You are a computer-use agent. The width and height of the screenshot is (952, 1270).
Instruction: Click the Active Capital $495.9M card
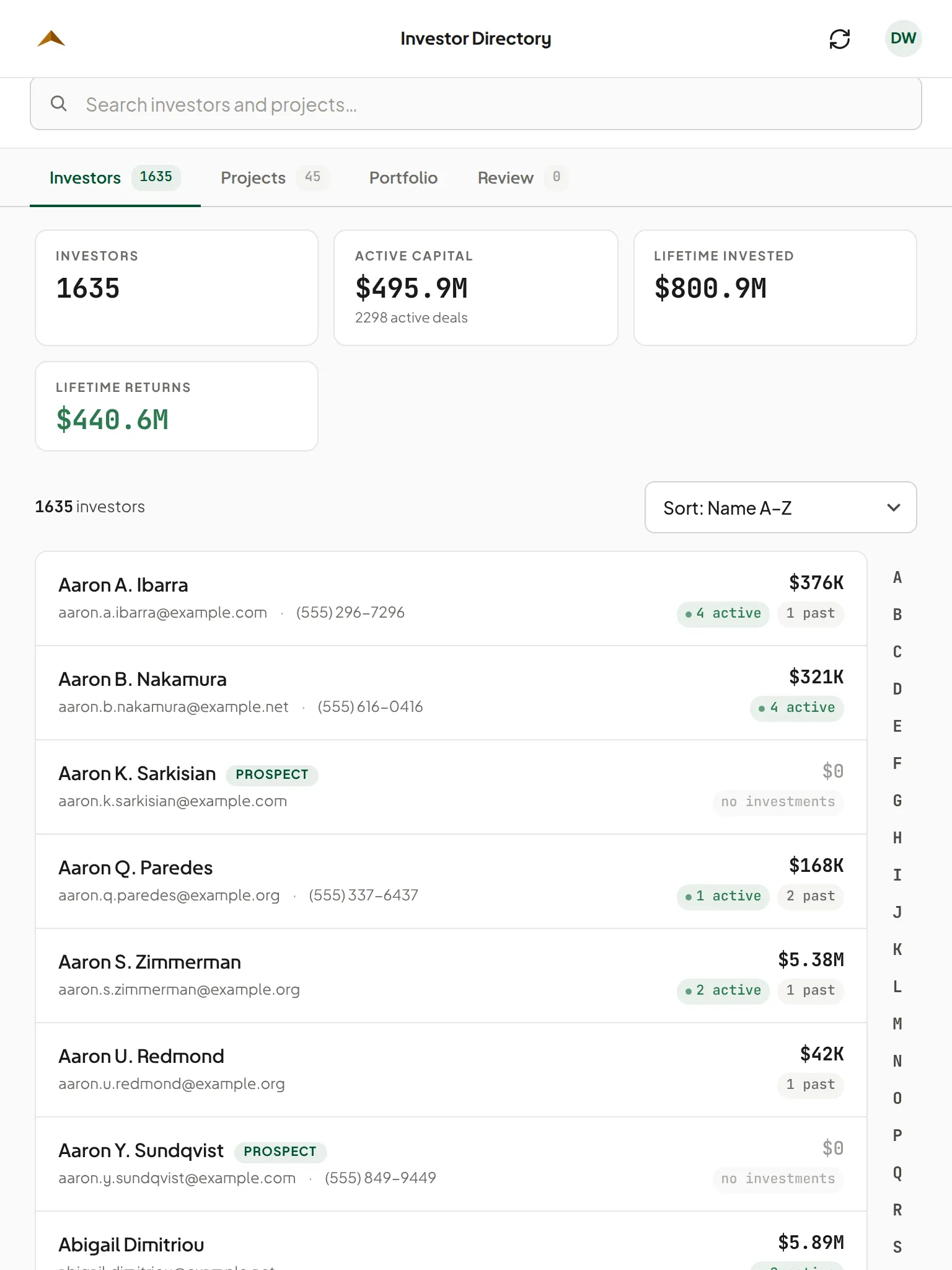[x=476, y=288]
